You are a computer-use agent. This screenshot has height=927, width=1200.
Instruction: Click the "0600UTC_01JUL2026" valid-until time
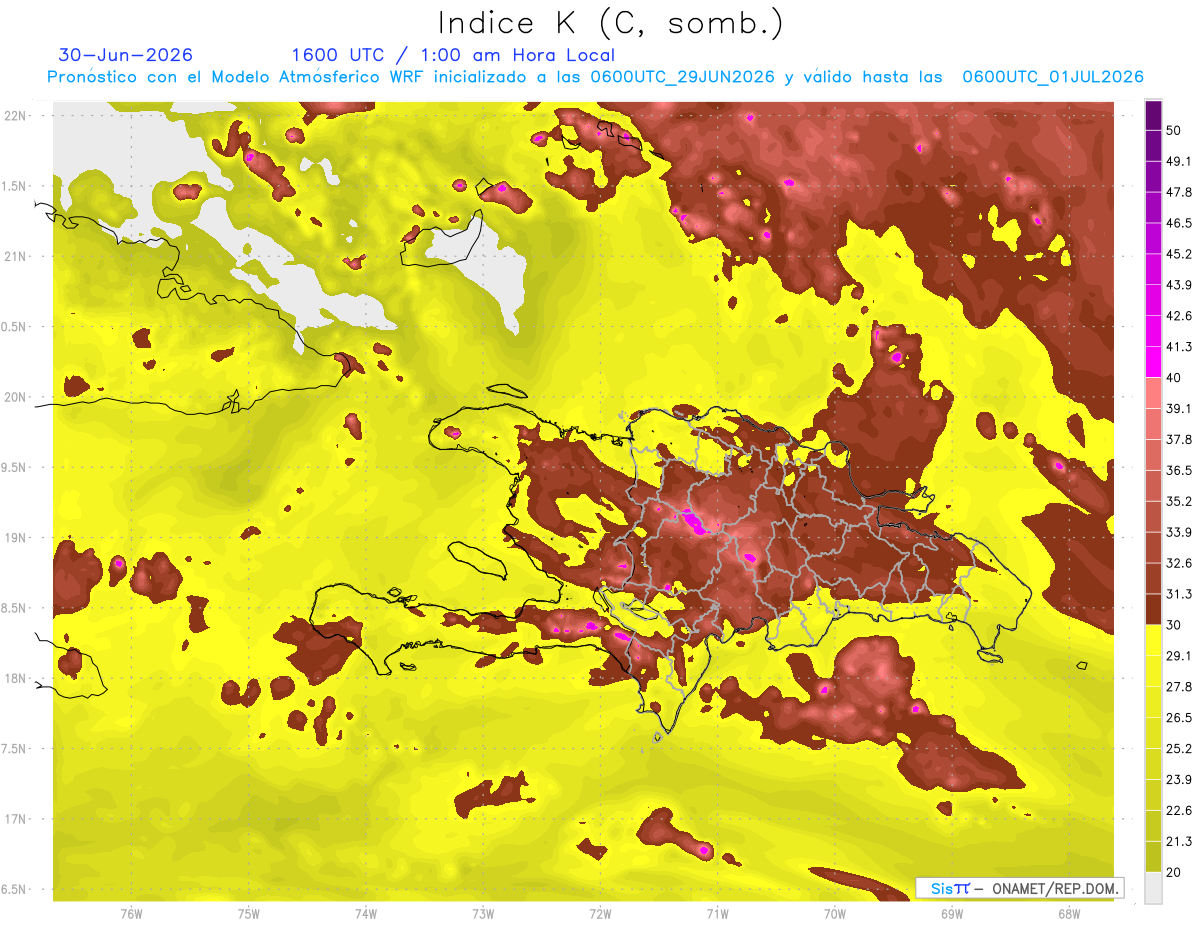click(x=1053, y=77)
